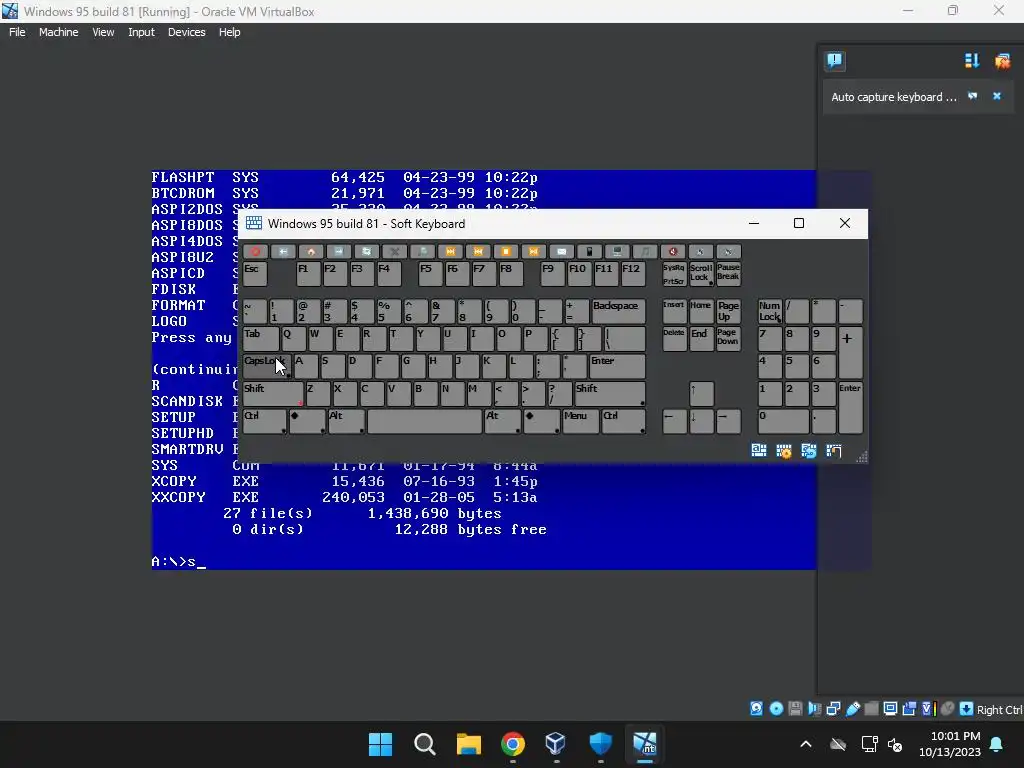Viewport: 1024px width, 768px height.
Task: Open File Explorer from the taskbar
Action: point(468,744)
